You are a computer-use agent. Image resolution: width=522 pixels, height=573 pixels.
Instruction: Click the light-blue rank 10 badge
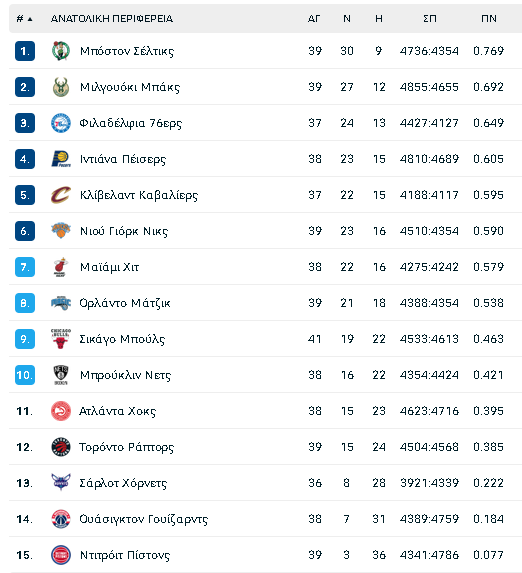click(x=25, y=375)
